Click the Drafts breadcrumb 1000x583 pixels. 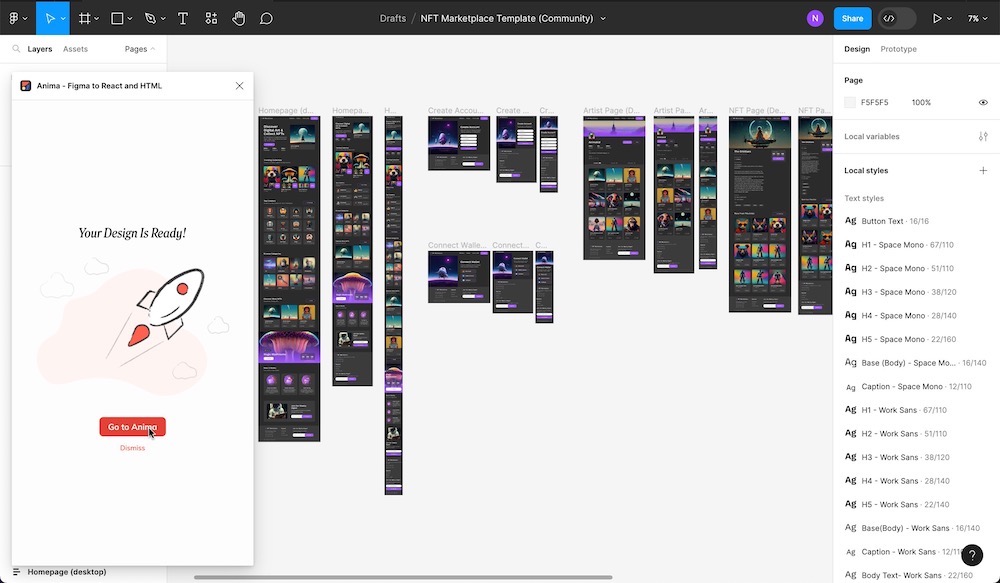point(393,18)
